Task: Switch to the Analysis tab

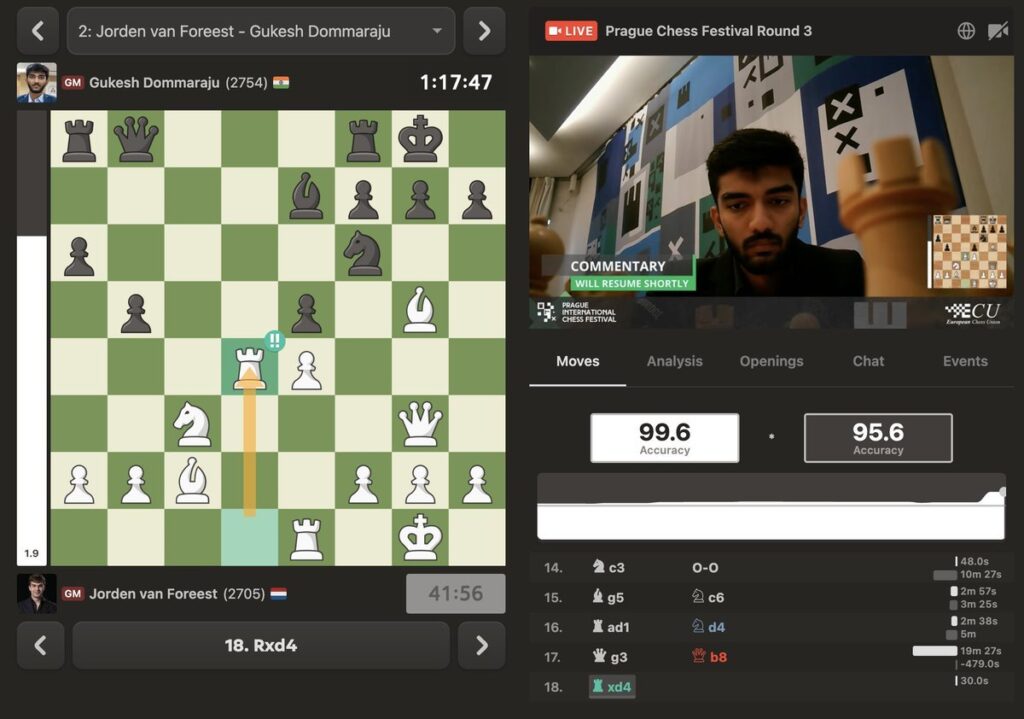Action: point(674,361)
